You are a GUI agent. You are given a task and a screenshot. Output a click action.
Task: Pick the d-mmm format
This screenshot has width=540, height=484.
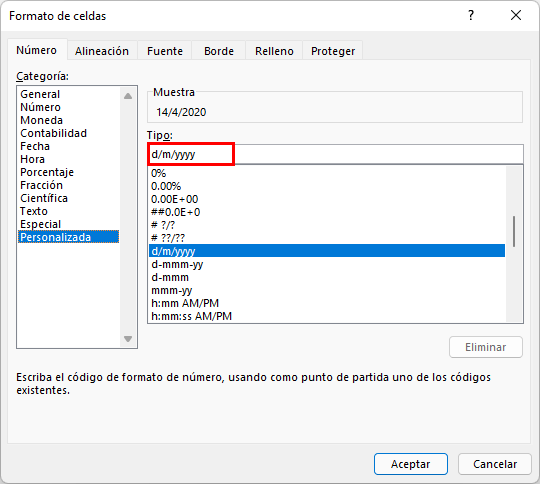tap(327, 277)
